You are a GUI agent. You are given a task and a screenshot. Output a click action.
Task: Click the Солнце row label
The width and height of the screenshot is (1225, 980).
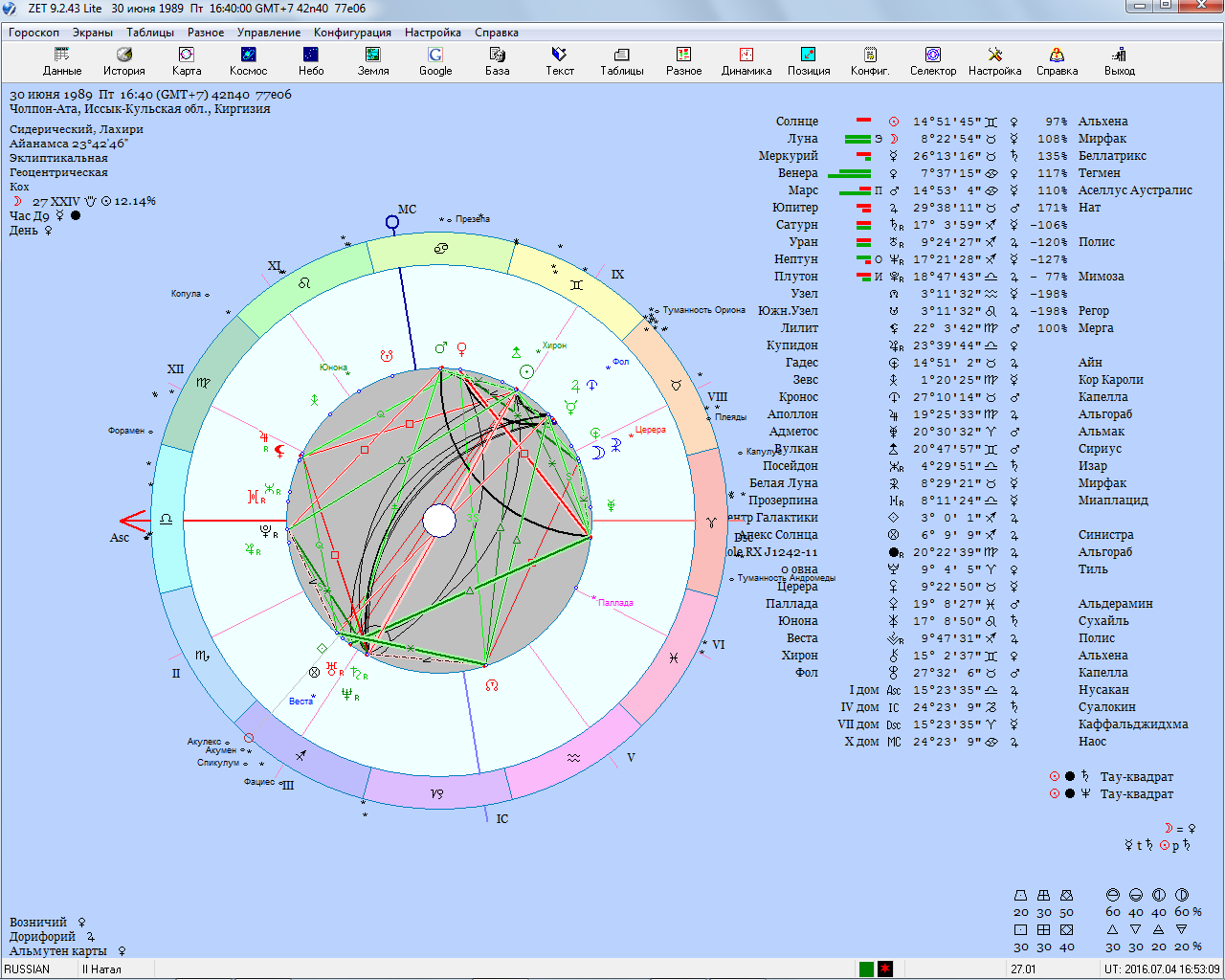797,122
